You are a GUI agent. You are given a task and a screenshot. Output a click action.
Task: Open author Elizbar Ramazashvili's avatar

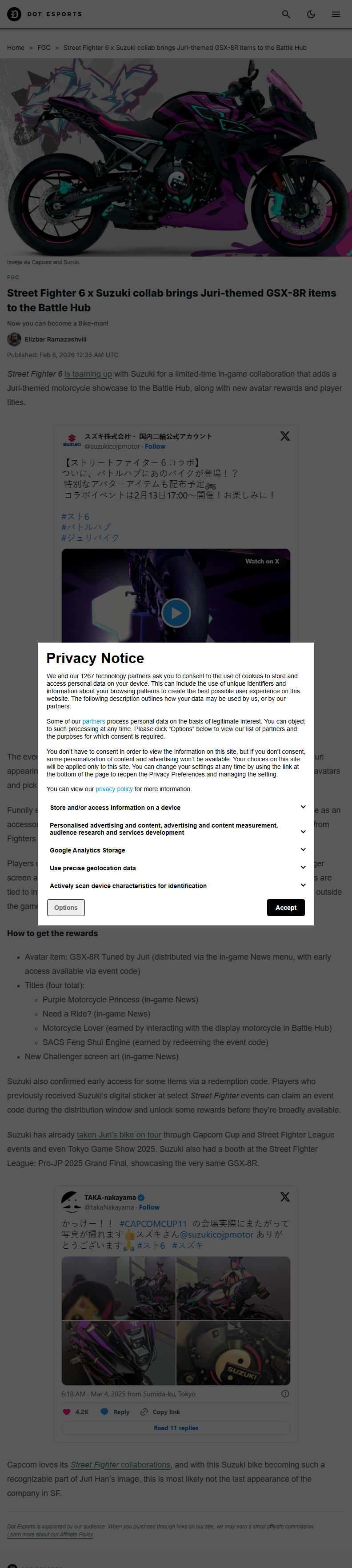pos(14,339)
